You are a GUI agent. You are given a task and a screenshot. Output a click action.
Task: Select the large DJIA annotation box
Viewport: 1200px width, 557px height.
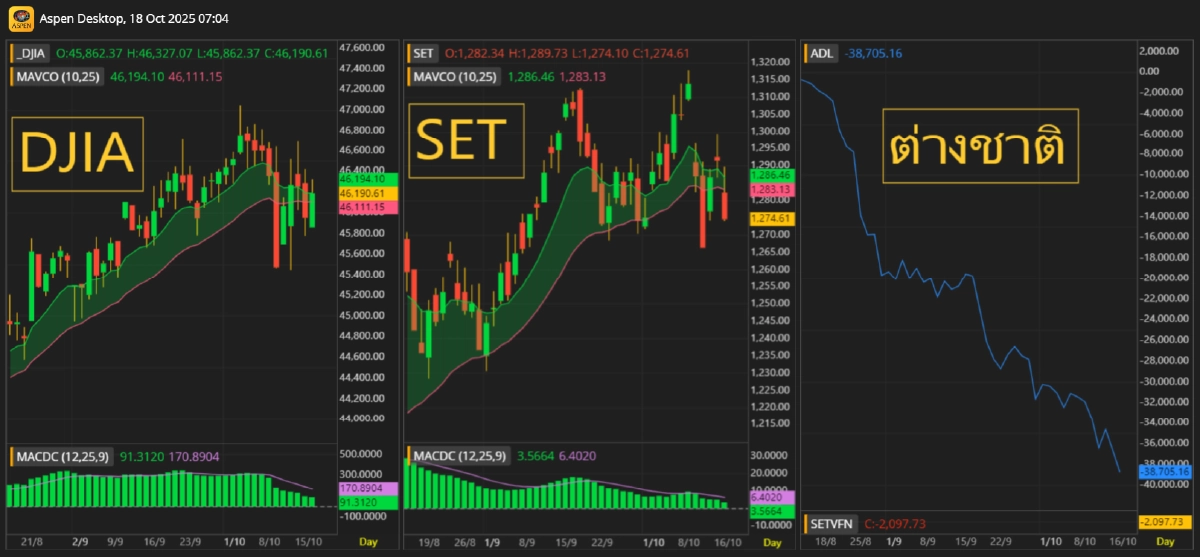pyautogui.click(x=78, y=153)
